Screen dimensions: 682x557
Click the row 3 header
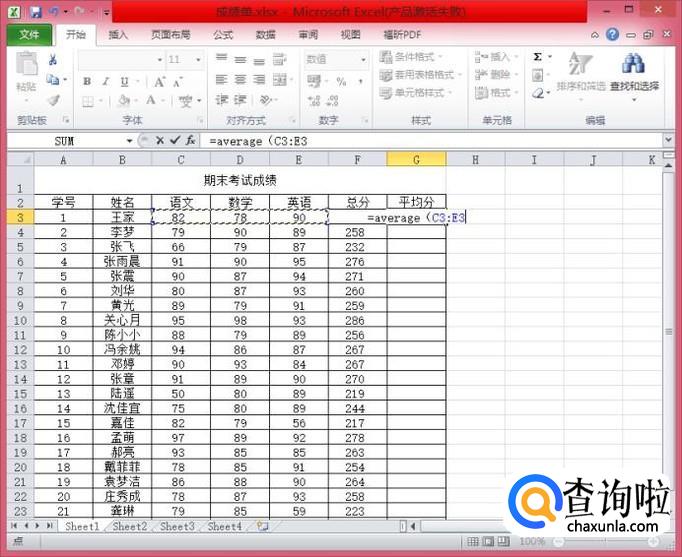pyautogui.click(x=20, y=217)
